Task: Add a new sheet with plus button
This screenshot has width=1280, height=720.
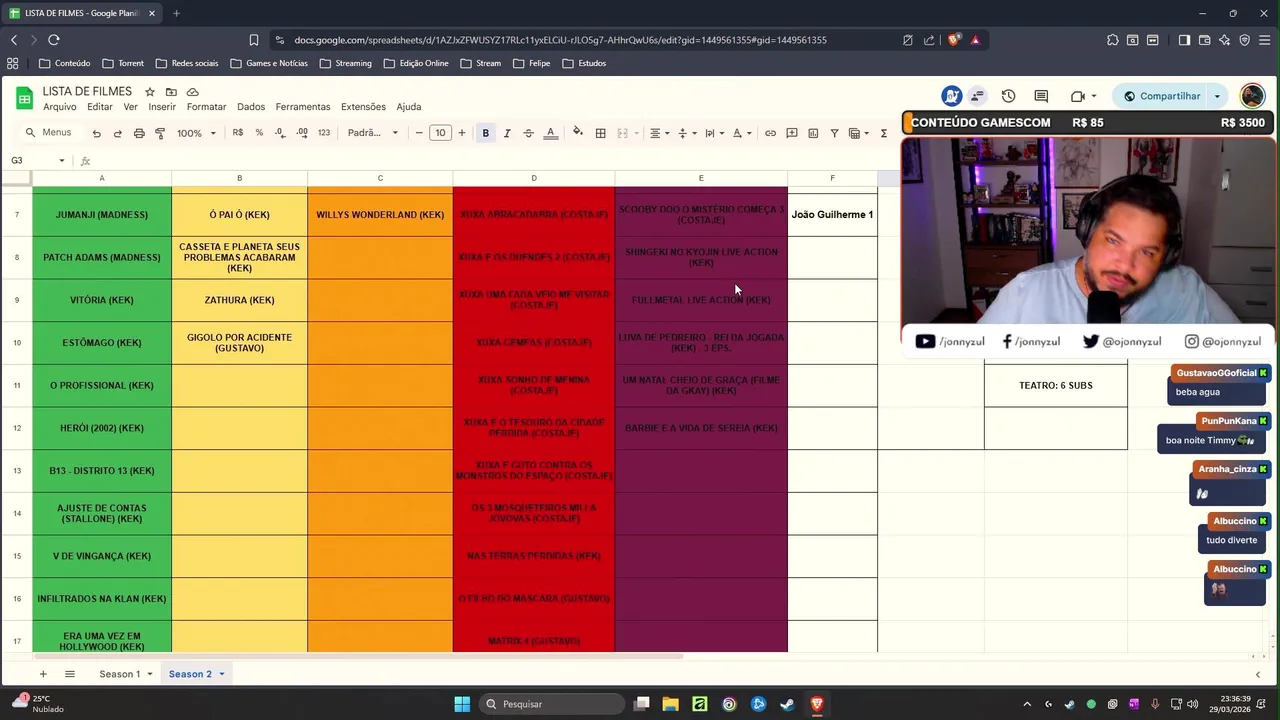Action: pyautogui.click(x=42, y=674)
